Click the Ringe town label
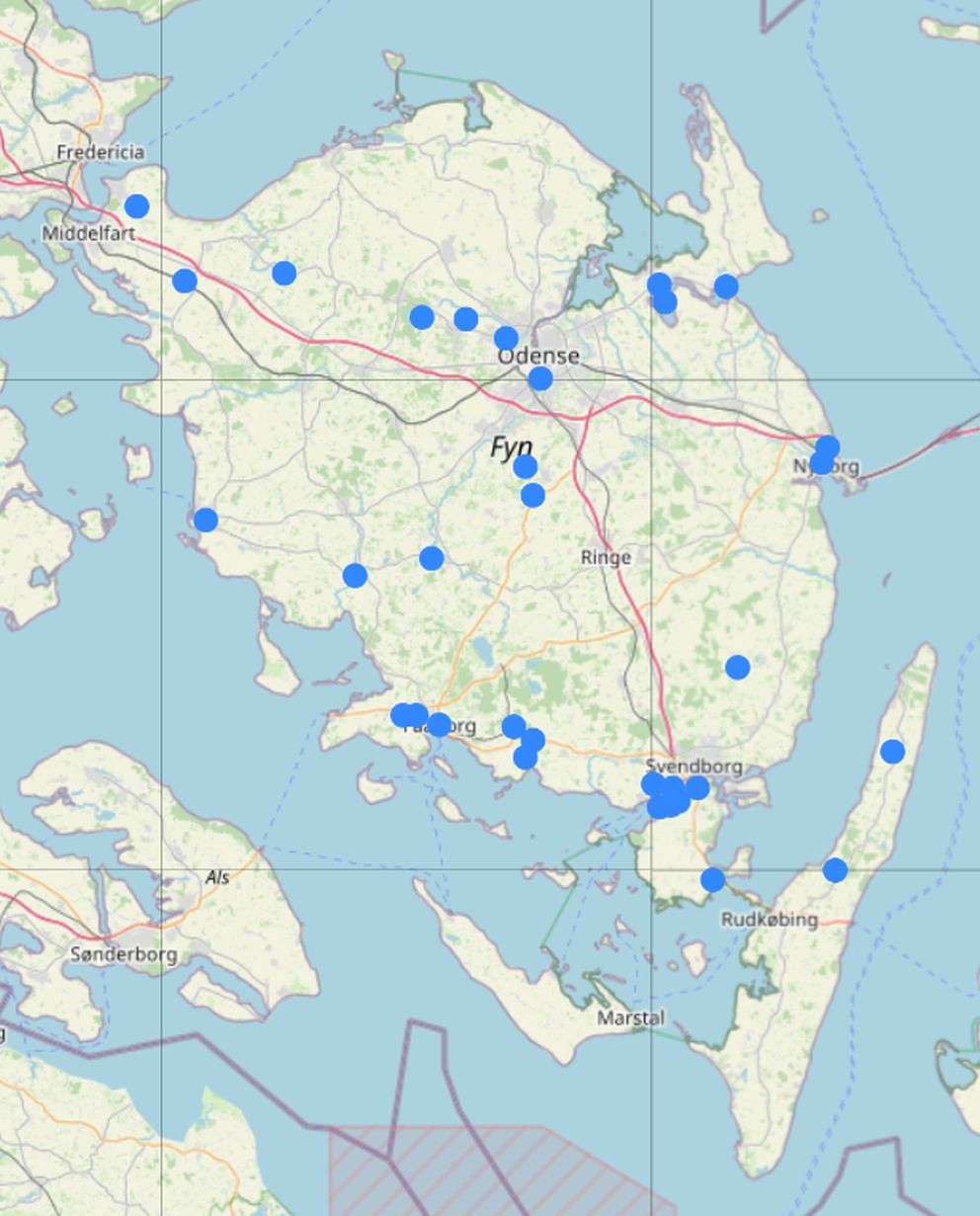This screenshot has height=1216, width=980. [x=606, y=557]
